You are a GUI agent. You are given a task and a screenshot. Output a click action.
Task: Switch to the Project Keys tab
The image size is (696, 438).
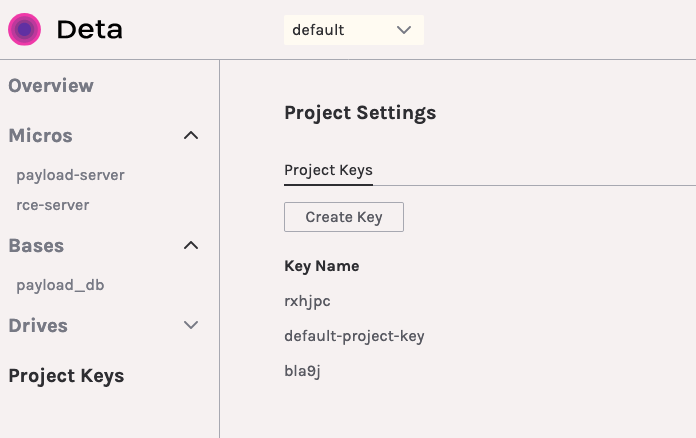click(x=328, y=170)
